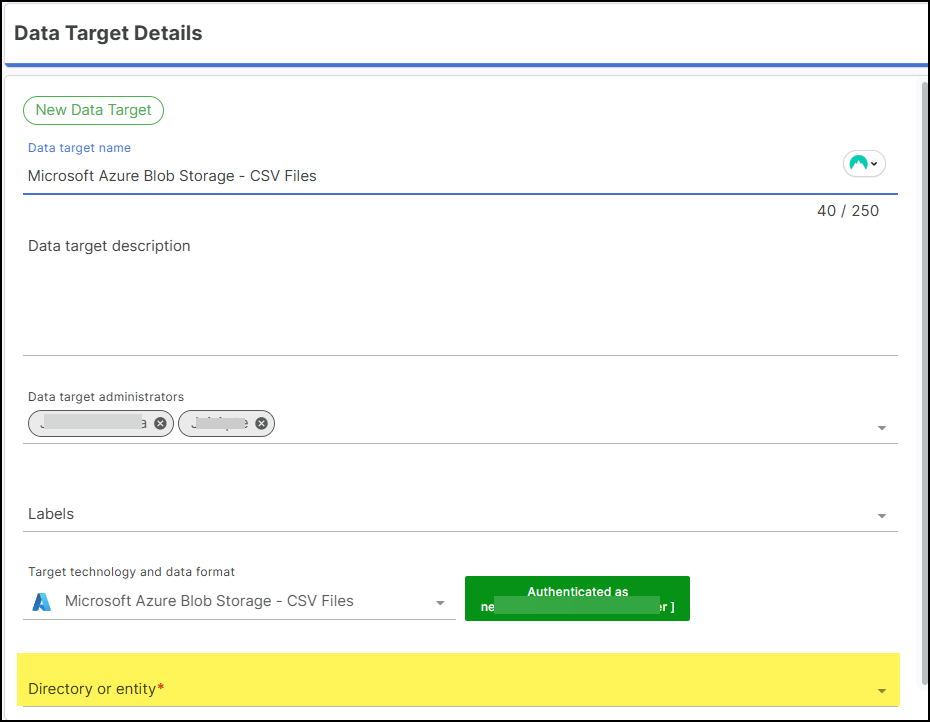Click the Target technology and data format label
Viewport: 930px width, 722px height.
click(131, 572)
